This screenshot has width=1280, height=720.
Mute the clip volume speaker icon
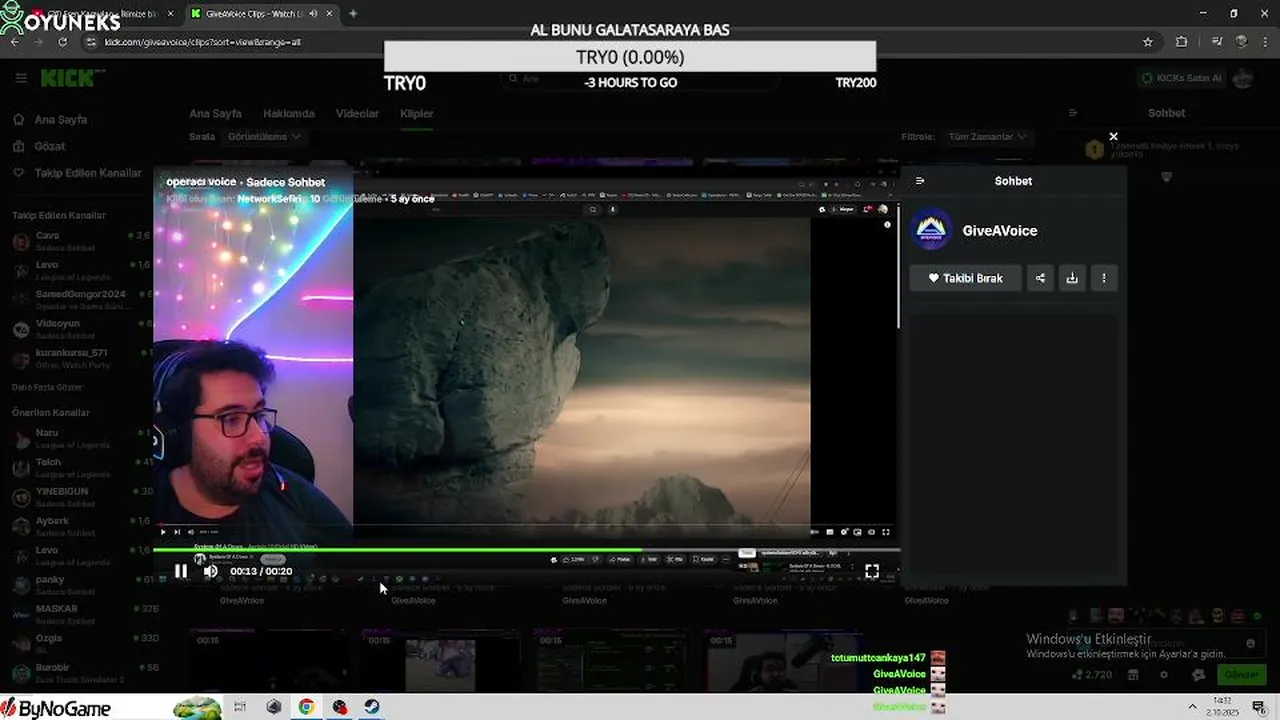(x=210, y=571)
